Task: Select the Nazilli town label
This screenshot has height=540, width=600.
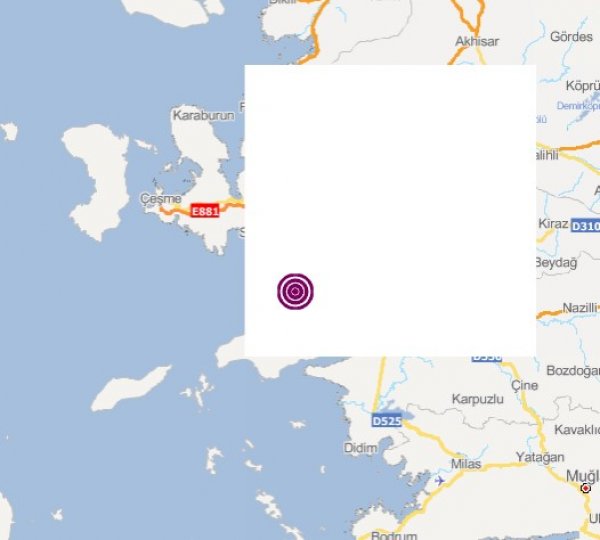Action: (580, 308)
